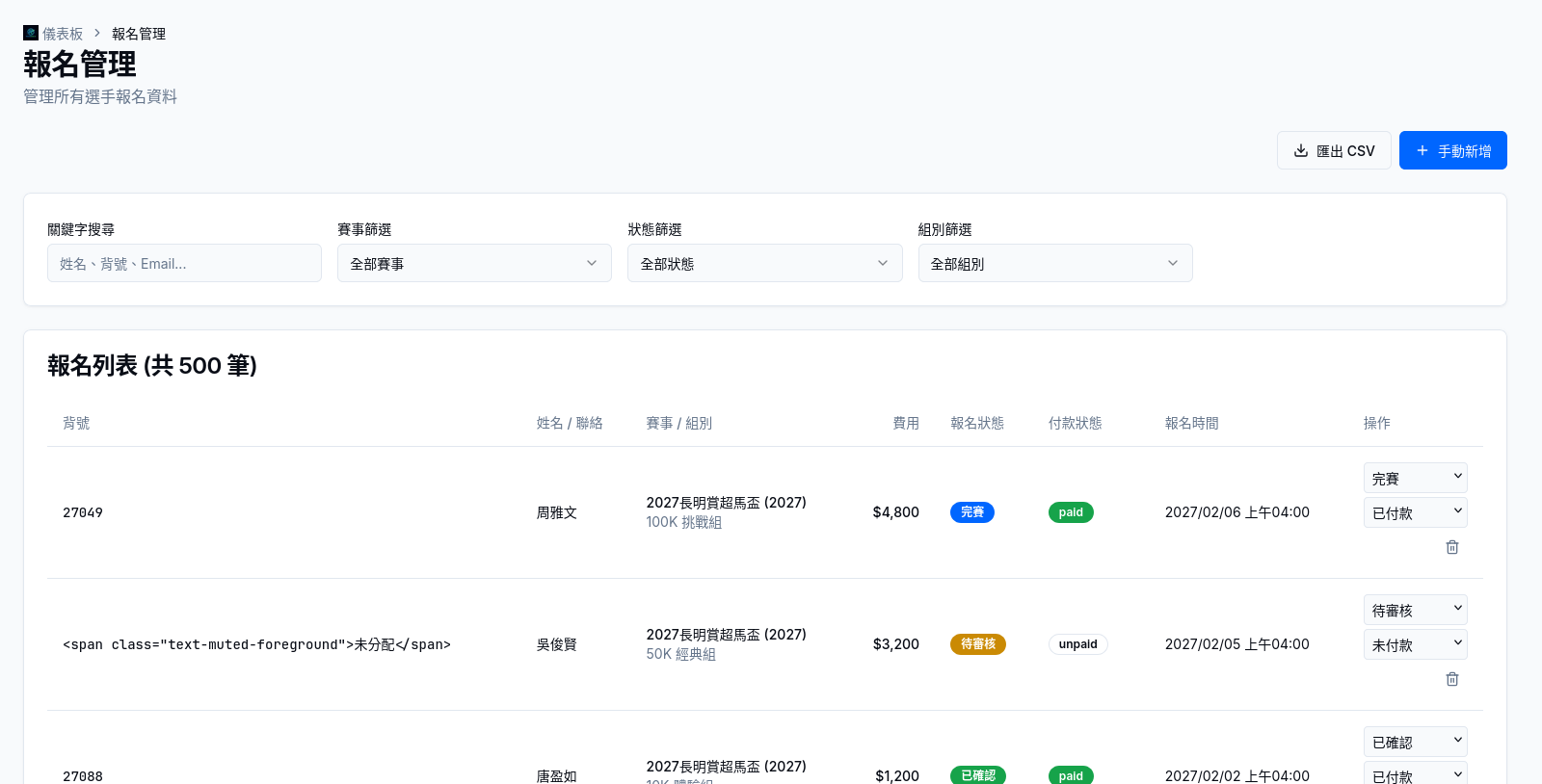
Task: Delete 周雅文's registration with trash icon
Action: tap(1452, 547)
